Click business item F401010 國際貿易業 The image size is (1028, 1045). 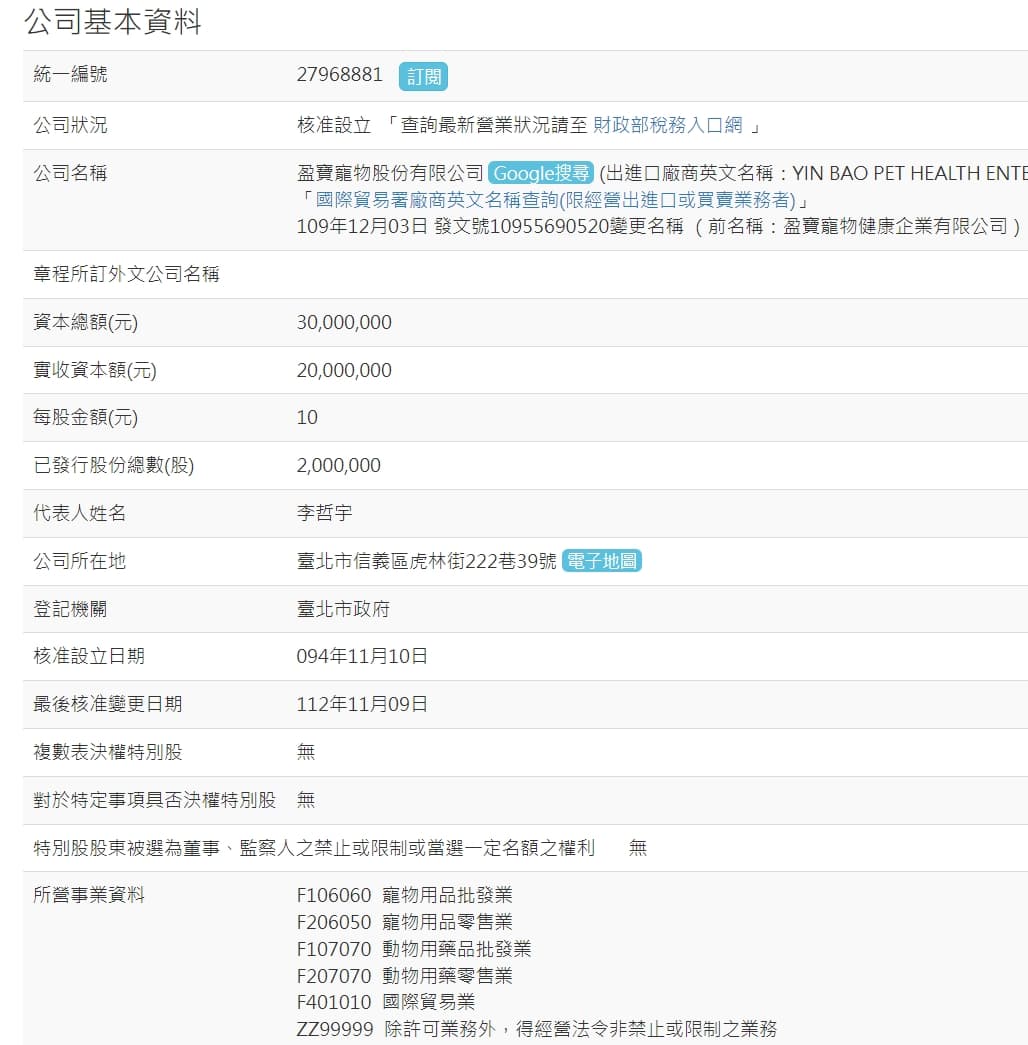tap(386, 1002)
